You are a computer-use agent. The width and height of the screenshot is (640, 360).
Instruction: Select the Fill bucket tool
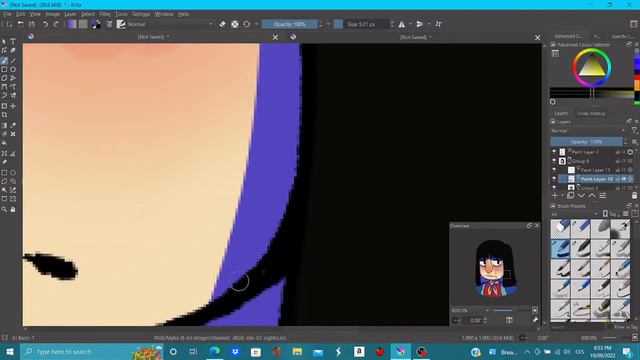(4, 143)
